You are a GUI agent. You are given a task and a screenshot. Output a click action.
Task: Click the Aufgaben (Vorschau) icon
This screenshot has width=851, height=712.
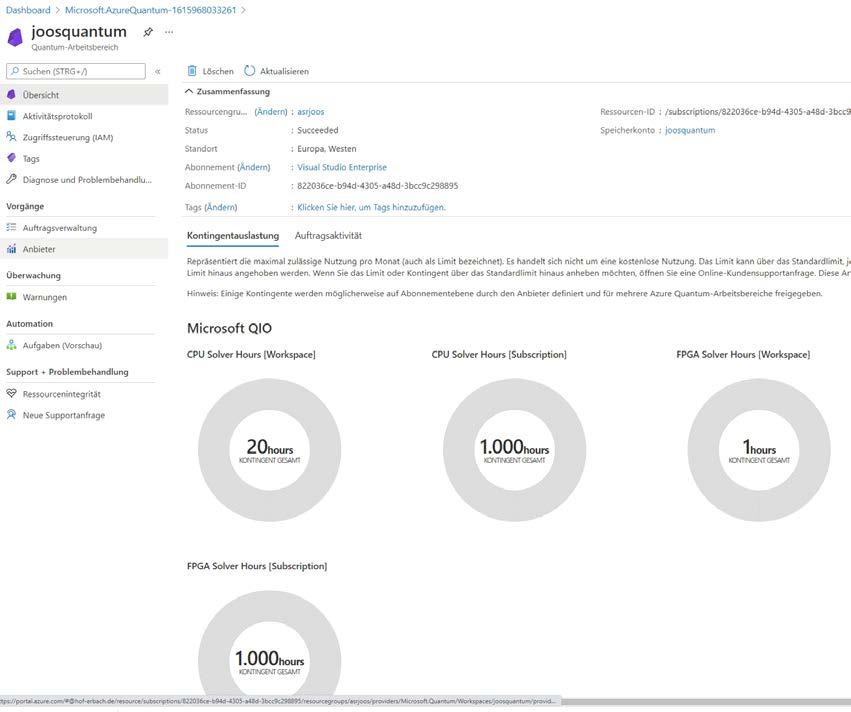click(x=11, y=345)
